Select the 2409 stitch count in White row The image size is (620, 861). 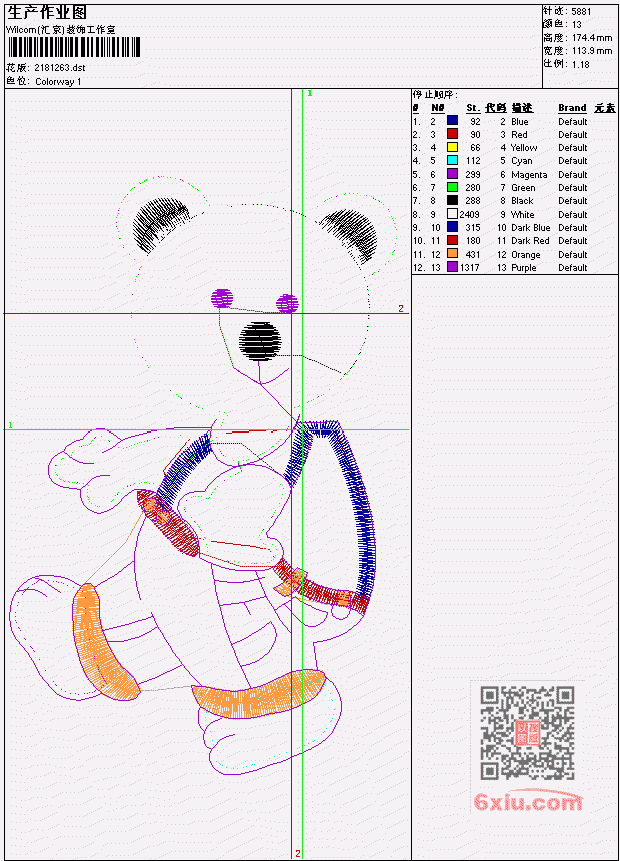470,215
